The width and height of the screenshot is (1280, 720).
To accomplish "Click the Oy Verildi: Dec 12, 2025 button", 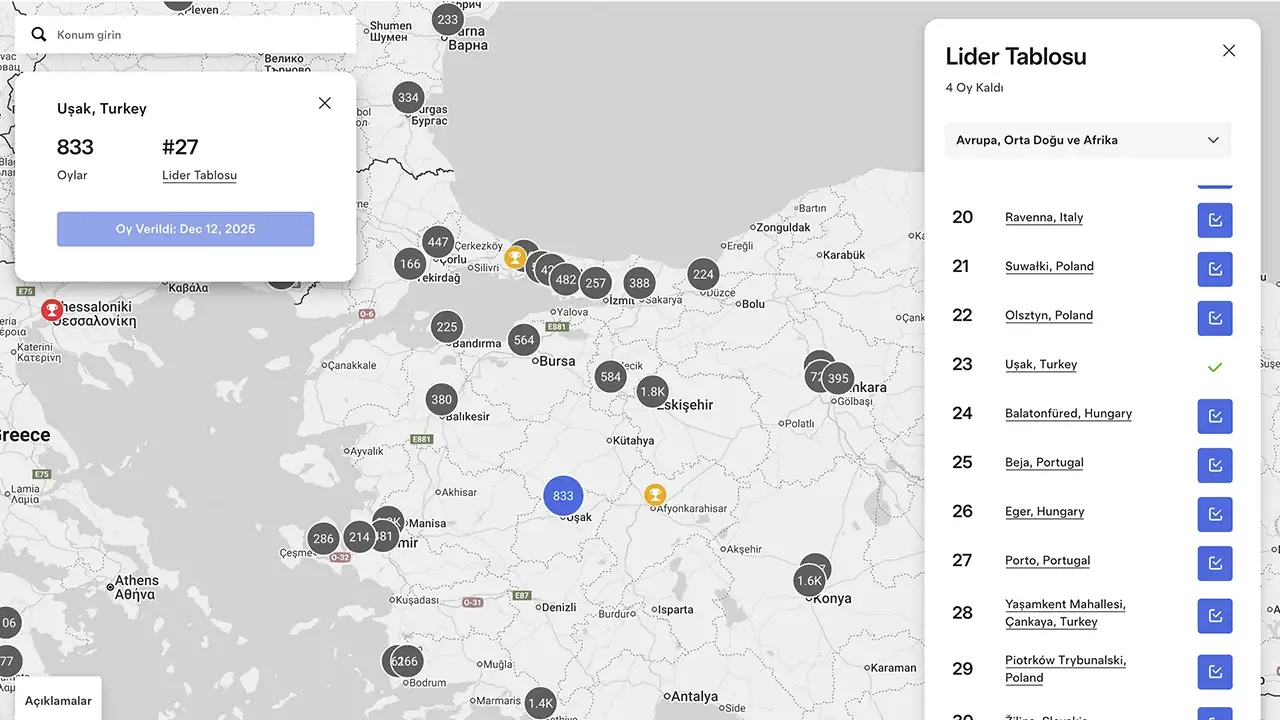I will click(x=185, y=229).
